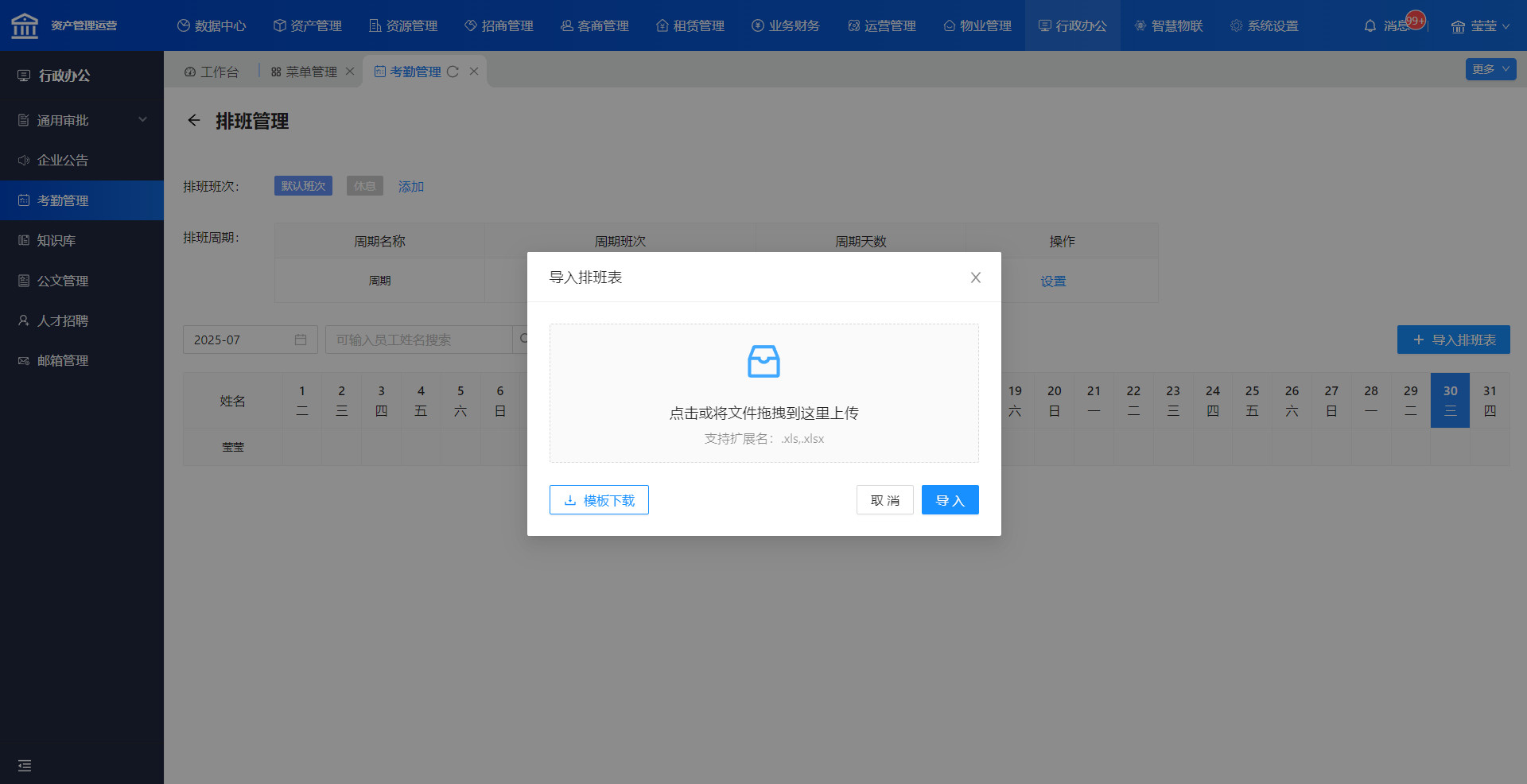This screenshot has width=1527, height=784.
Task: Open the 系统设置 menu
Action: 1265,25
